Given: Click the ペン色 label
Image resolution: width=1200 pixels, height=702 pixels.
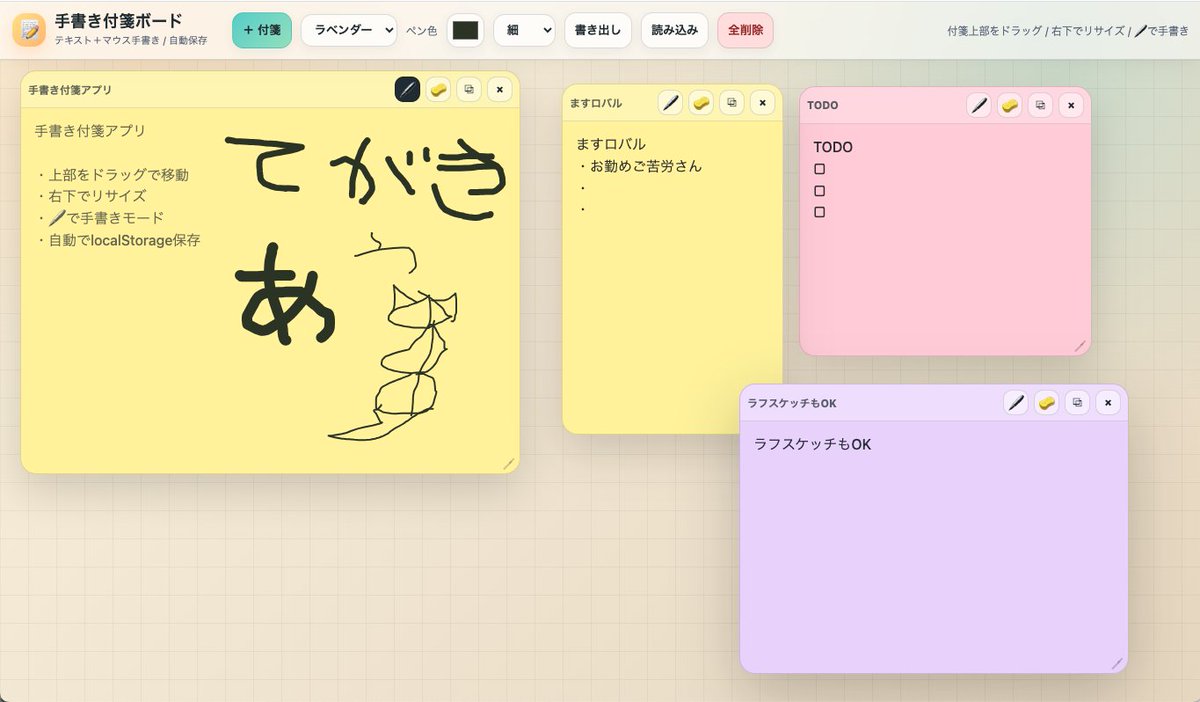Looking at the screenshot, I should (421, 31).
